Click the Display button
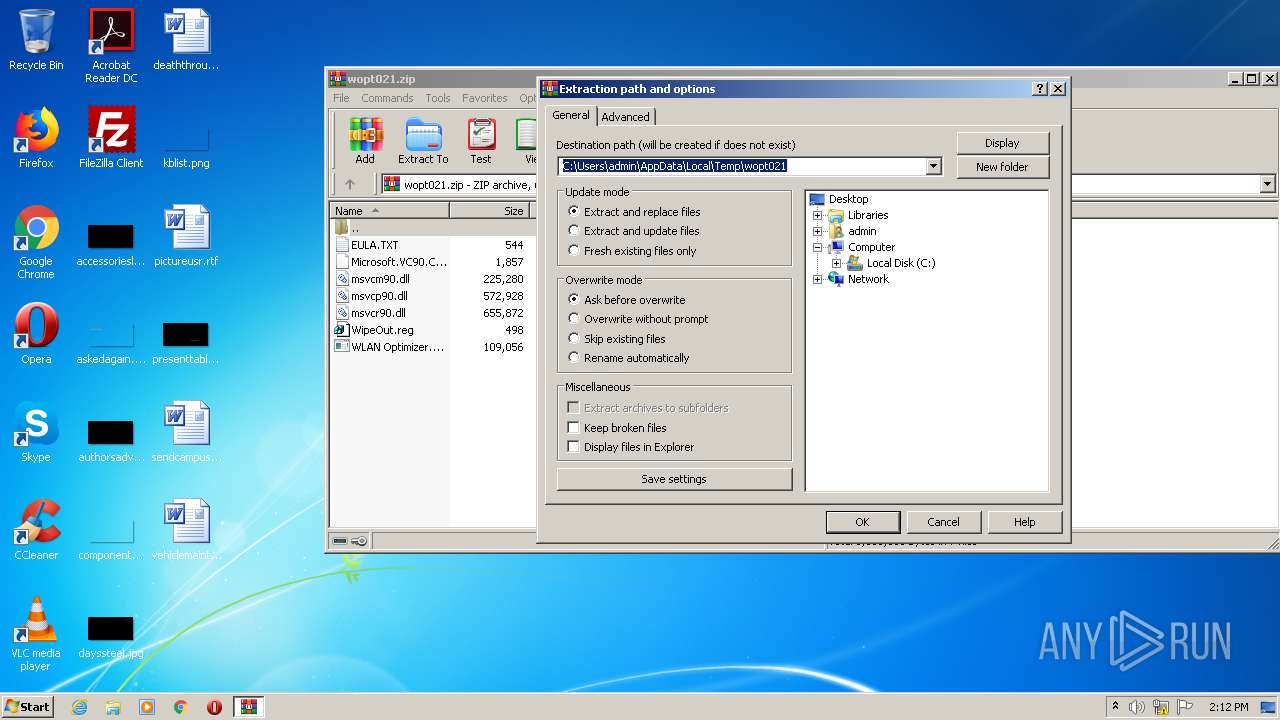 [x=1002, y=143]
